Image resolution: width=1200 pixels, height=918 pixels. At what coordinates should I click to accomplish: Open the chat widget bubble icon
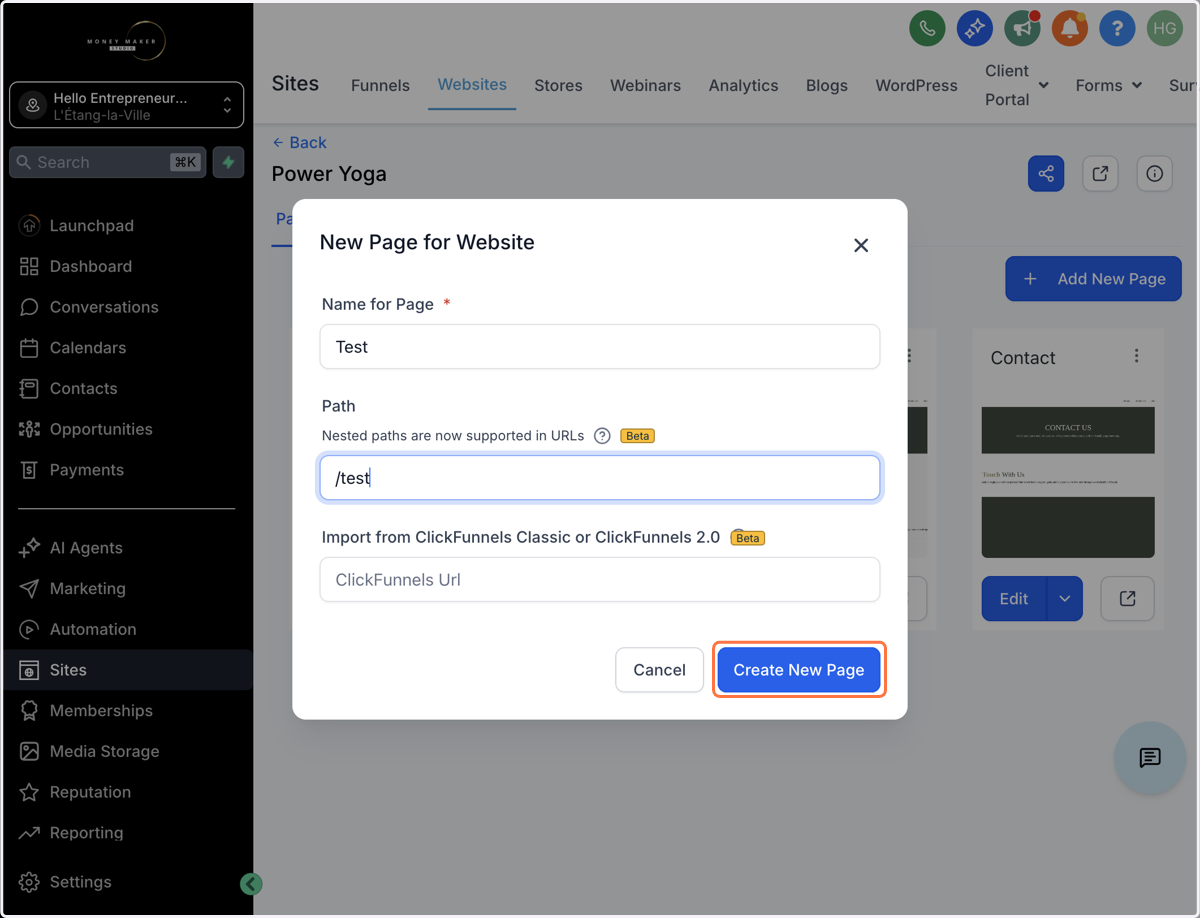(1150, 758)
